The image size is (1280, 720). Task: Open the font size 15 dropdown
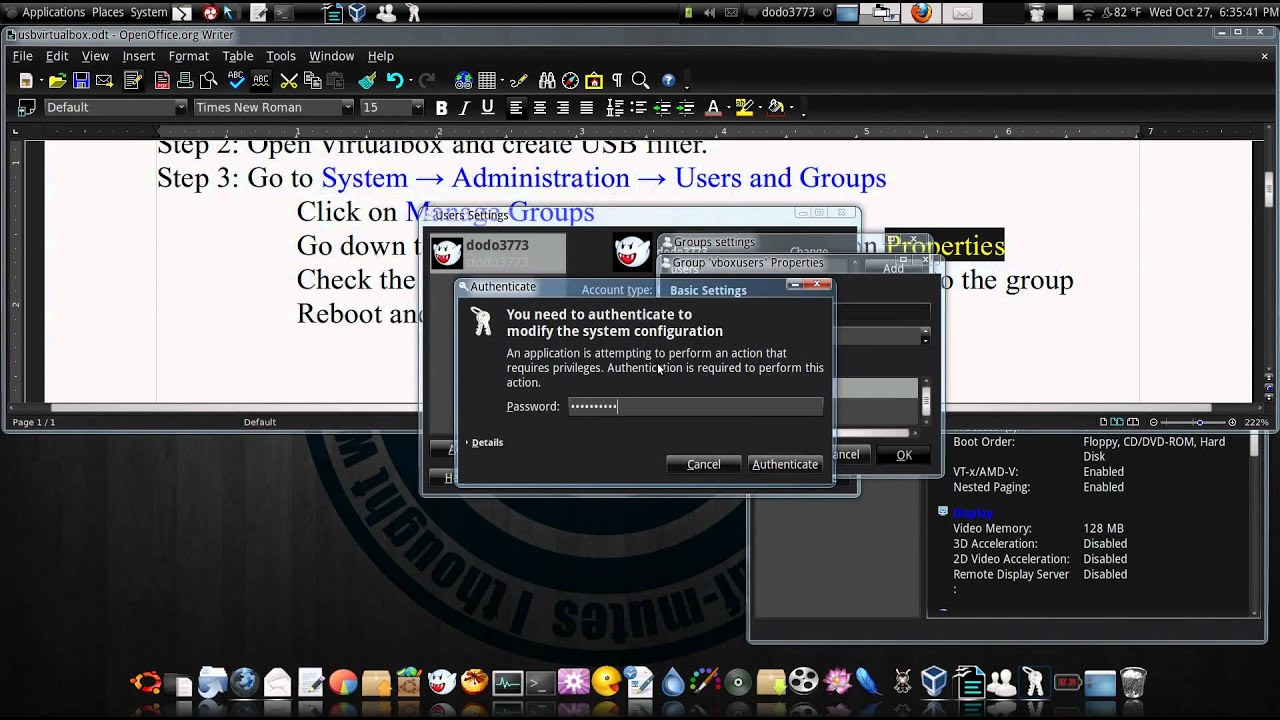coord(418,107)
